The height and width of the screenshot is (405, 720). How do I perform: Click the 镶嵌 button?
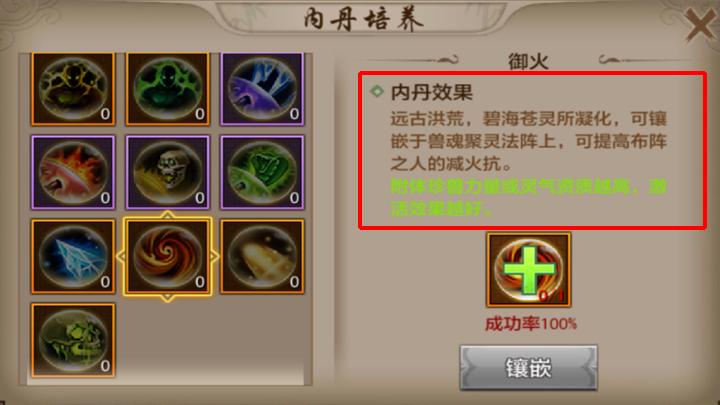529,368
